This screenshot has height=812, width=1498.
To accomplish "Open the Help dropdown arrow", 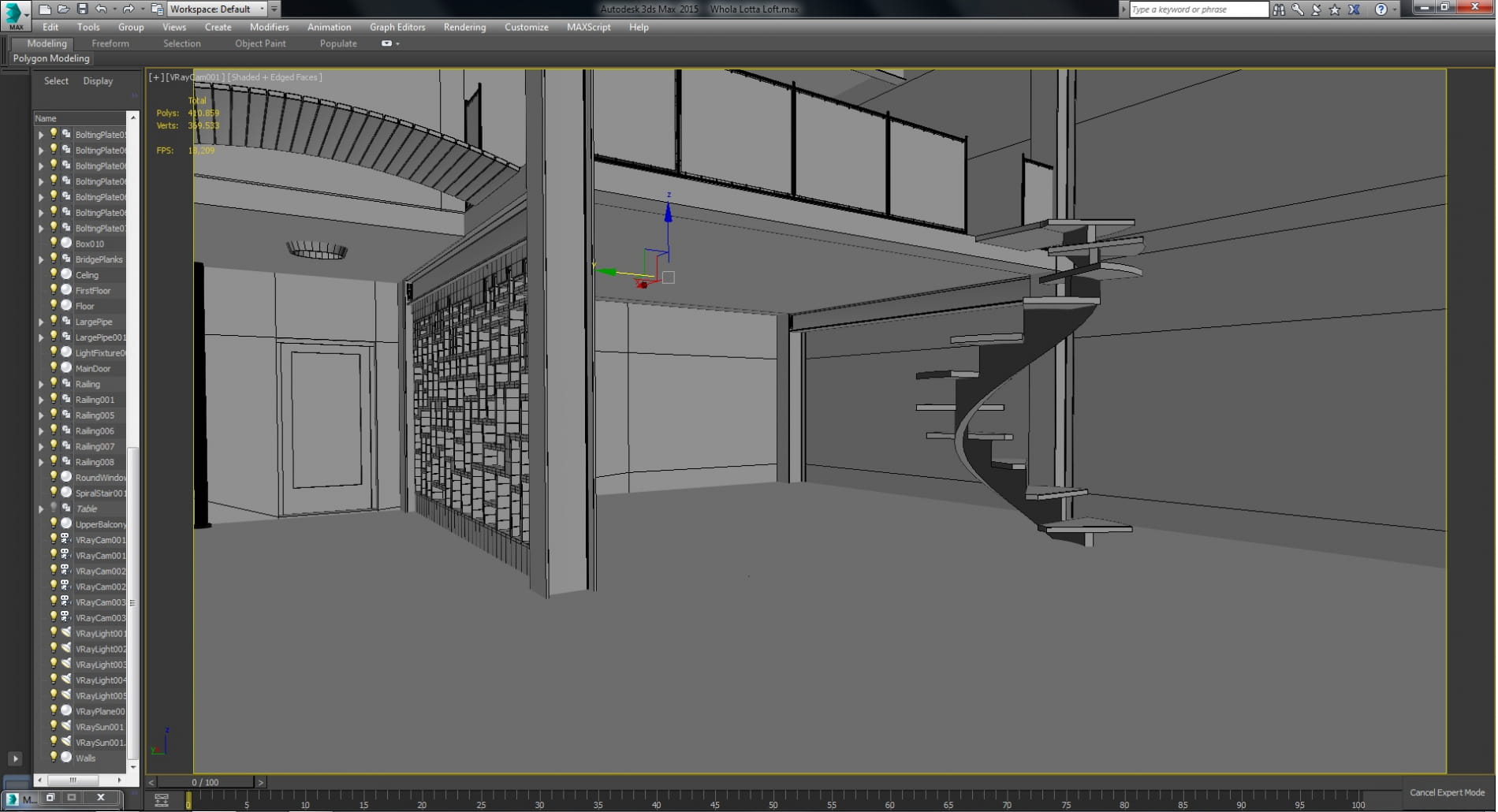I will [x=1395, y=9].
